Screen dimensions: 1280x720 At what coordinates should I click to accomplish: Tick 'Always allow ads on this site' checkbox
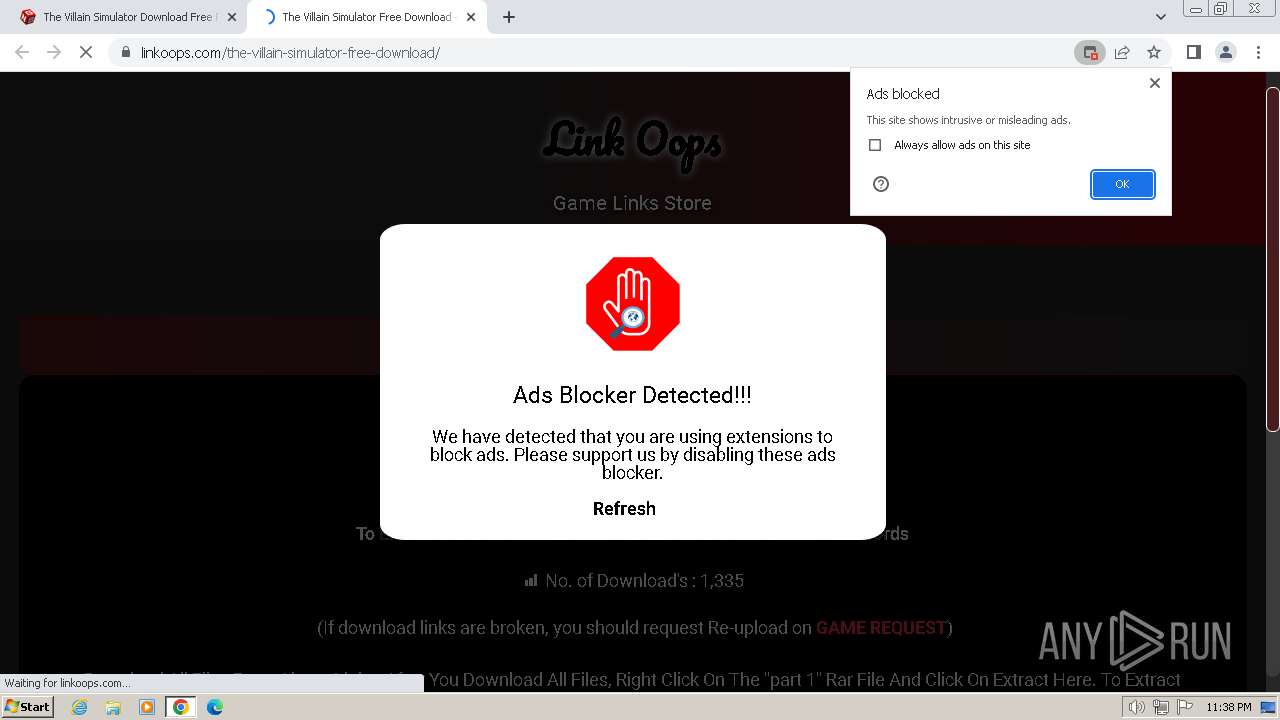coord(875,145)
